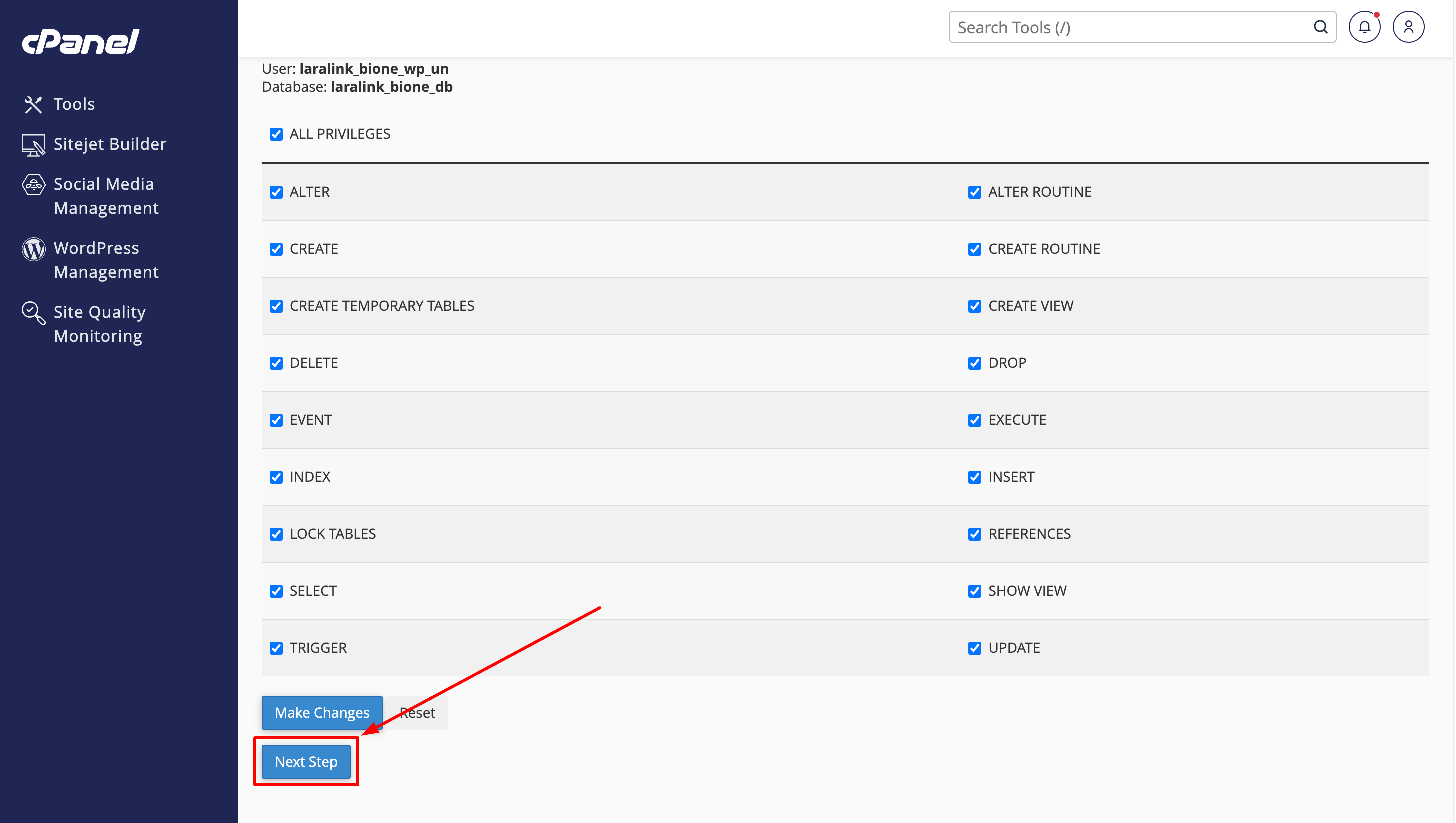Uncheck the DROP privilege
Image resolution: width=1456 pixels, height=823 pixels.
975,363
